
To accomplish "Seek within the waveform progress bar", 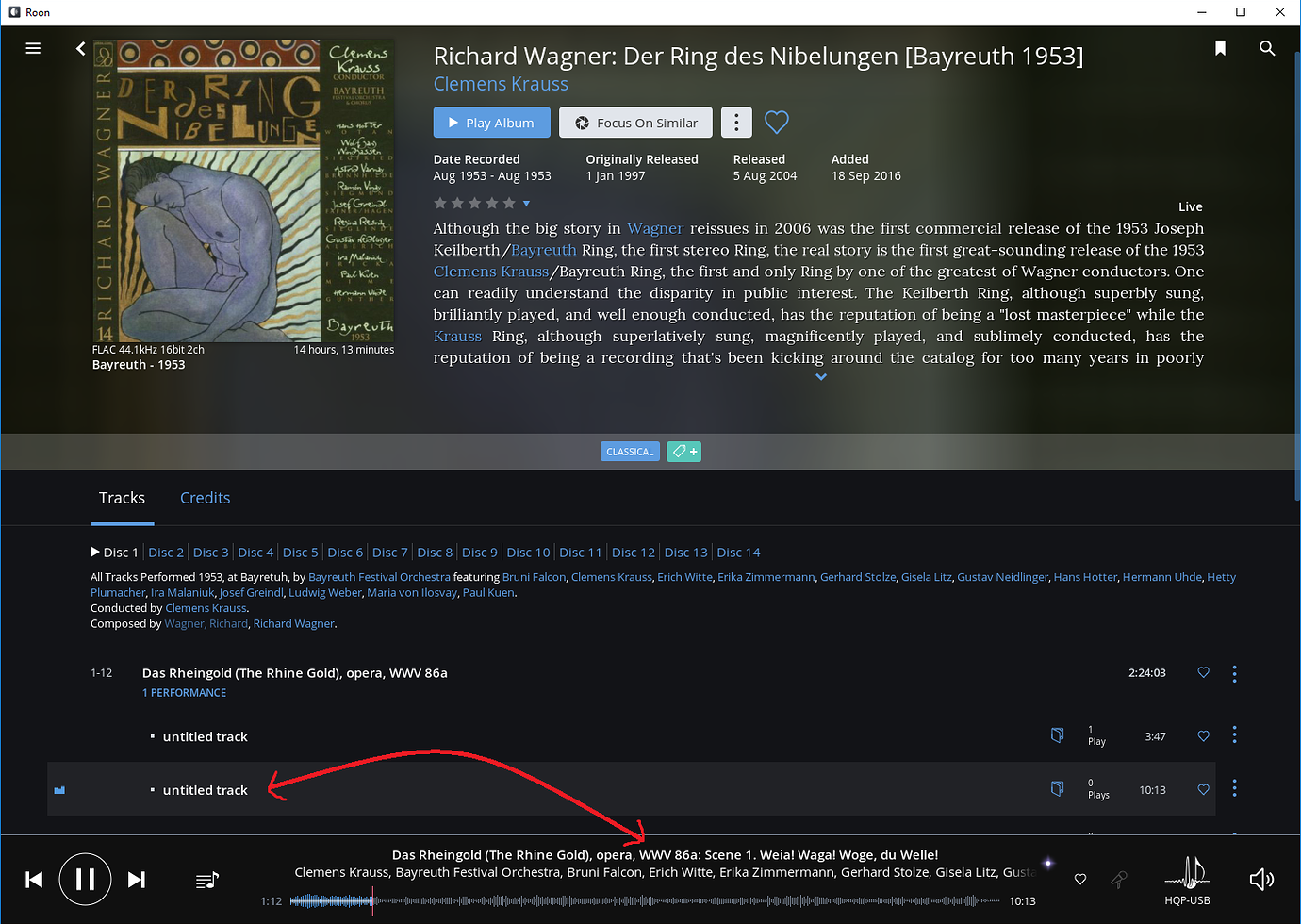I will point(660,901).
